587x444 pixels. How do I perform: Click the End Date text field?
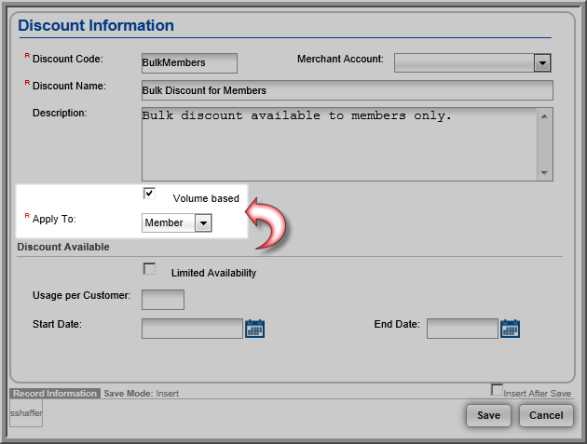pyautogui.click(x=462, y=329)
